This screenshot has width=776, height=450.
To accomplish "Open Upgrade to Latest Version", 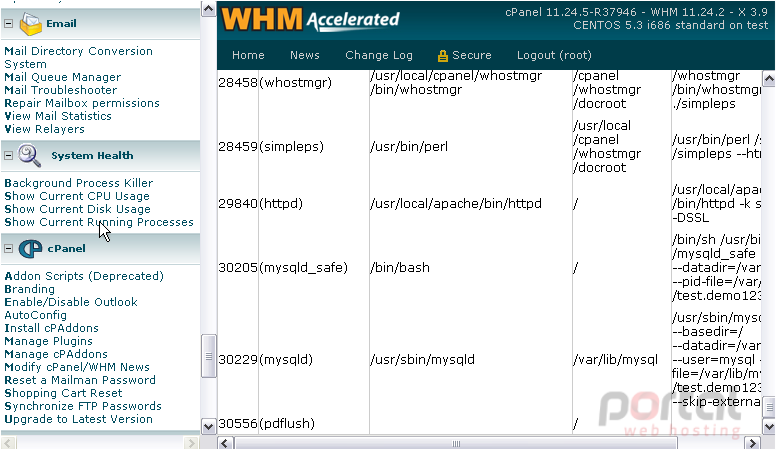I will [78, 419].
